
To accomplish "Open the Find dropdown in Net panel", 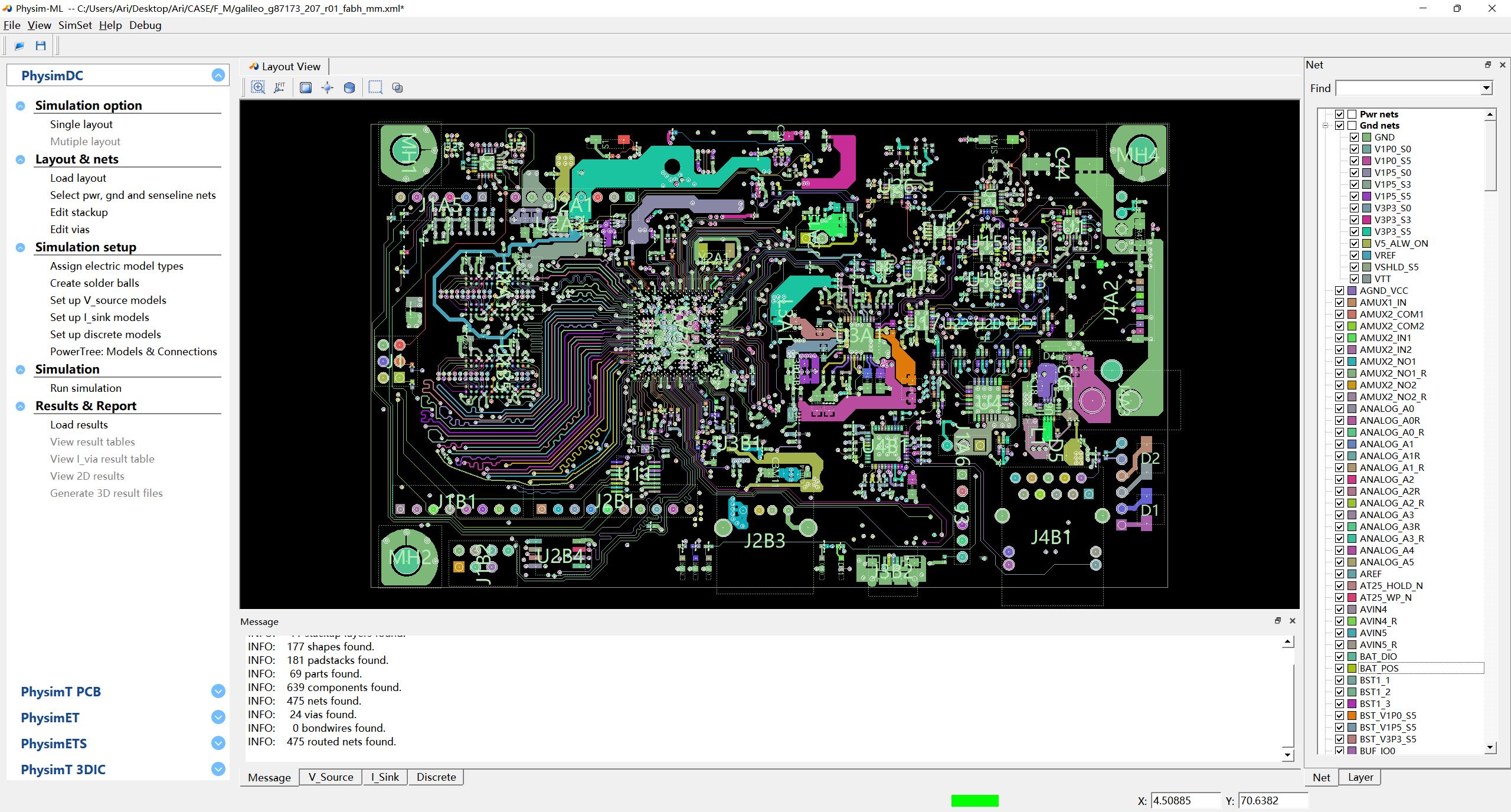I will click(1486, 89).
